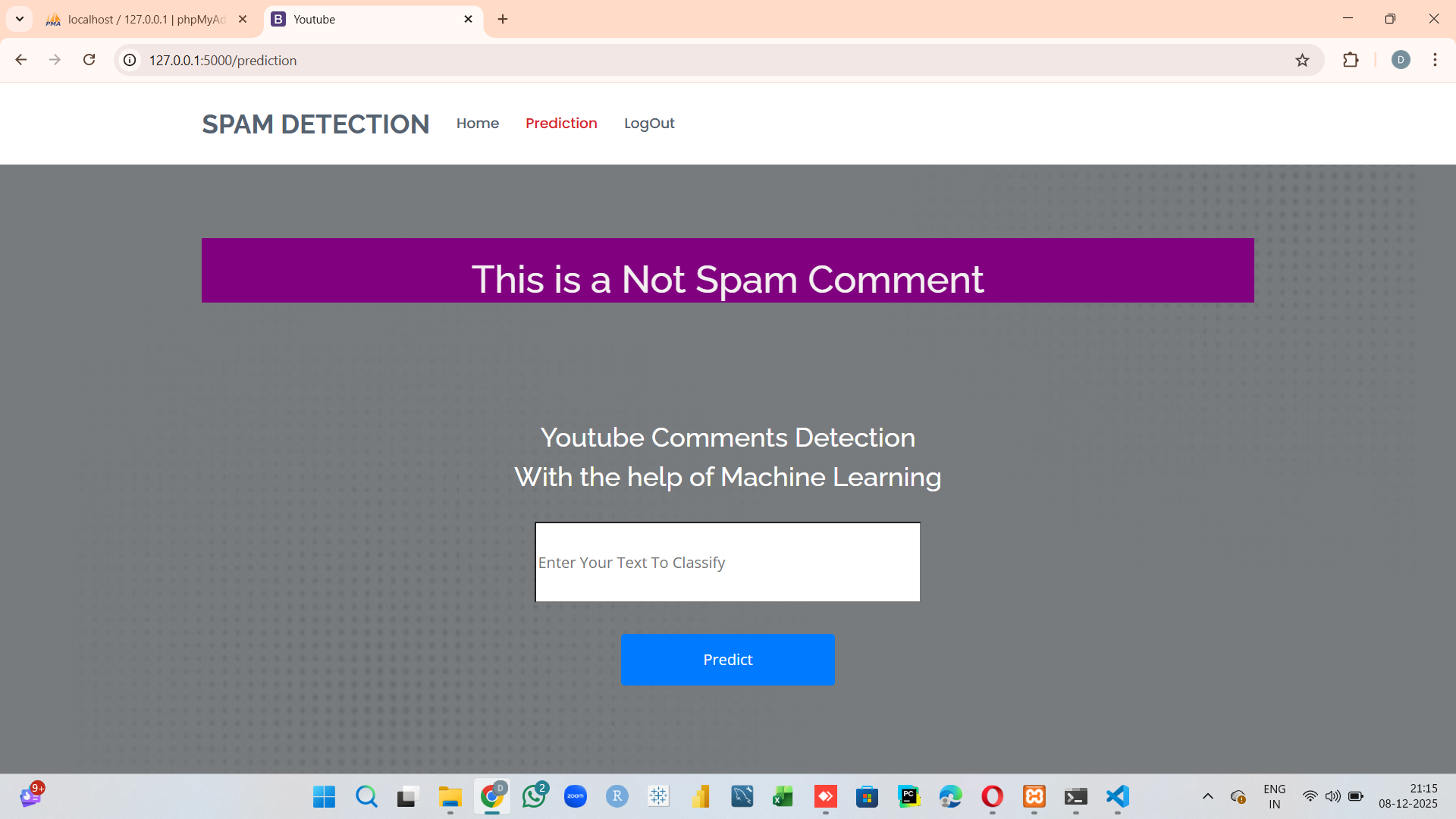The height and width of the screenshot is (819, 1456).
Task: Show hidden system tray icons chevron
Action: (1208, 796)
